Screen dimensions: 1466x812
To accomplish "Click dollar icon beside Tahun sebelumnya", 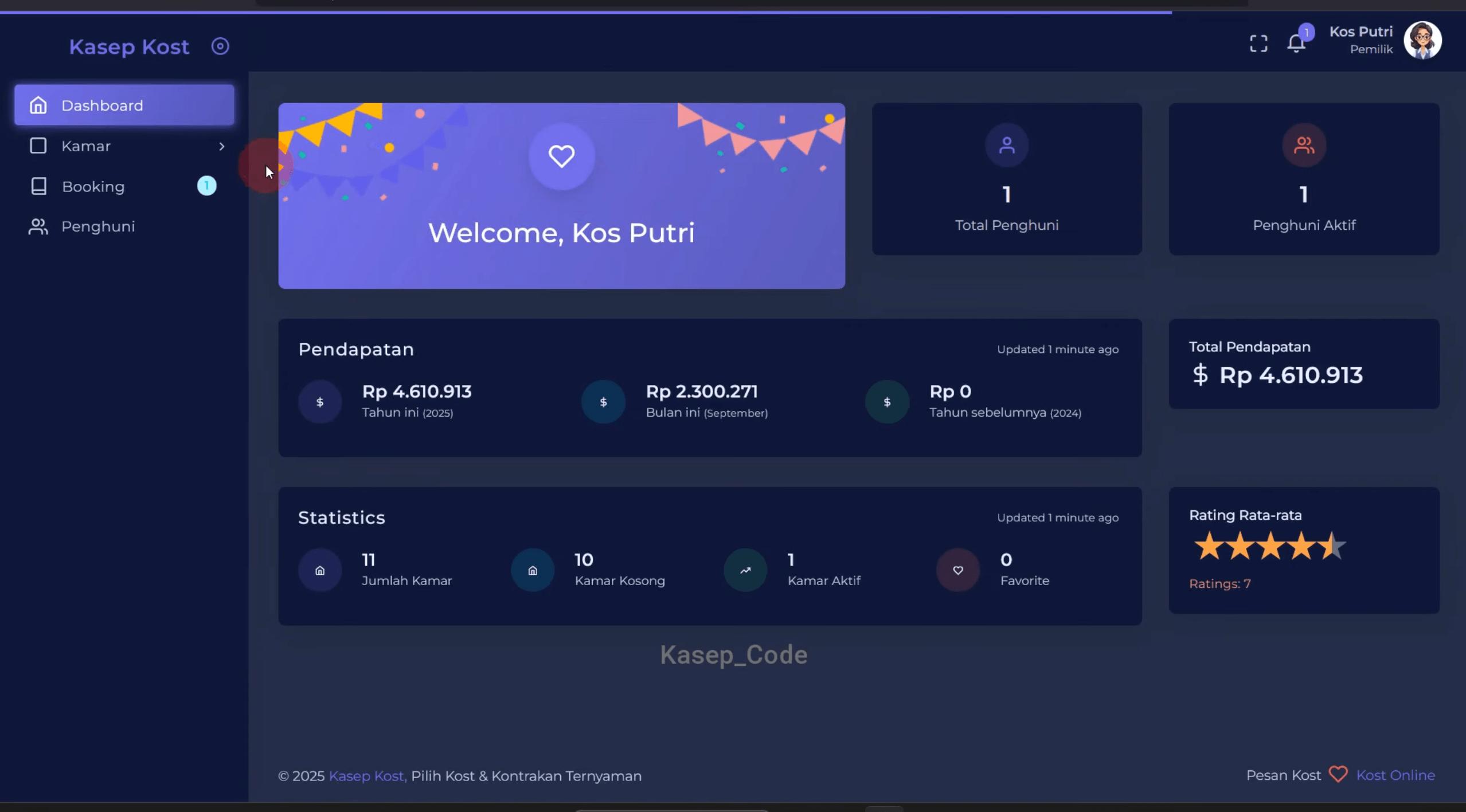I will [887, 402].
